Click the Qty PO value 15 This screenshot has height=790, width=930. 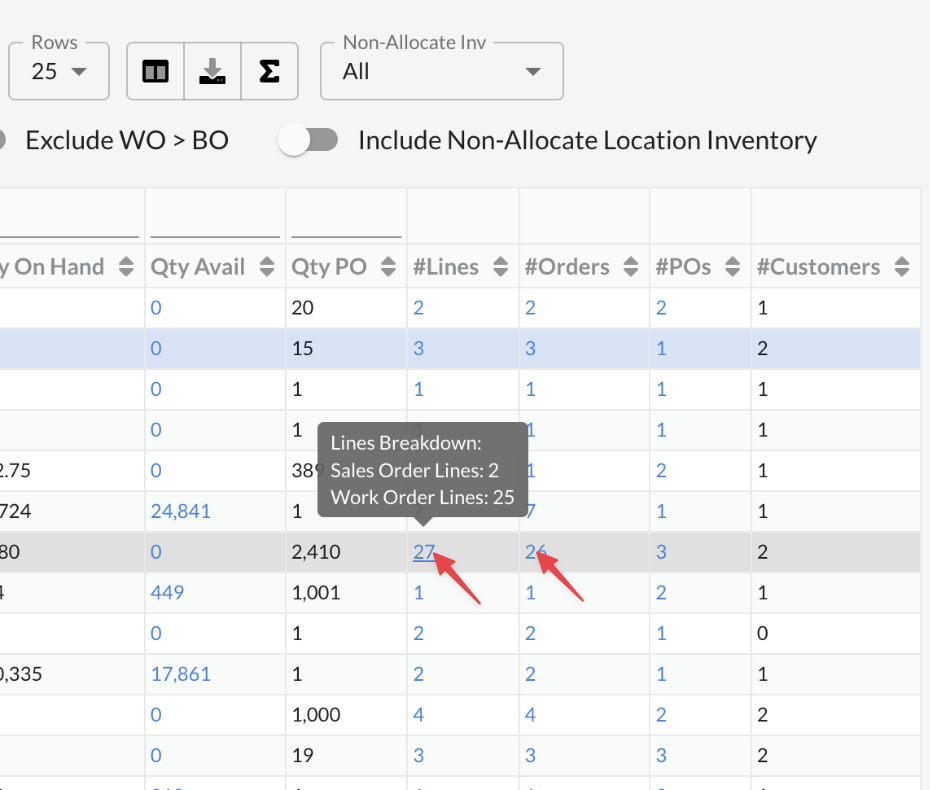[x=302, y=348]
